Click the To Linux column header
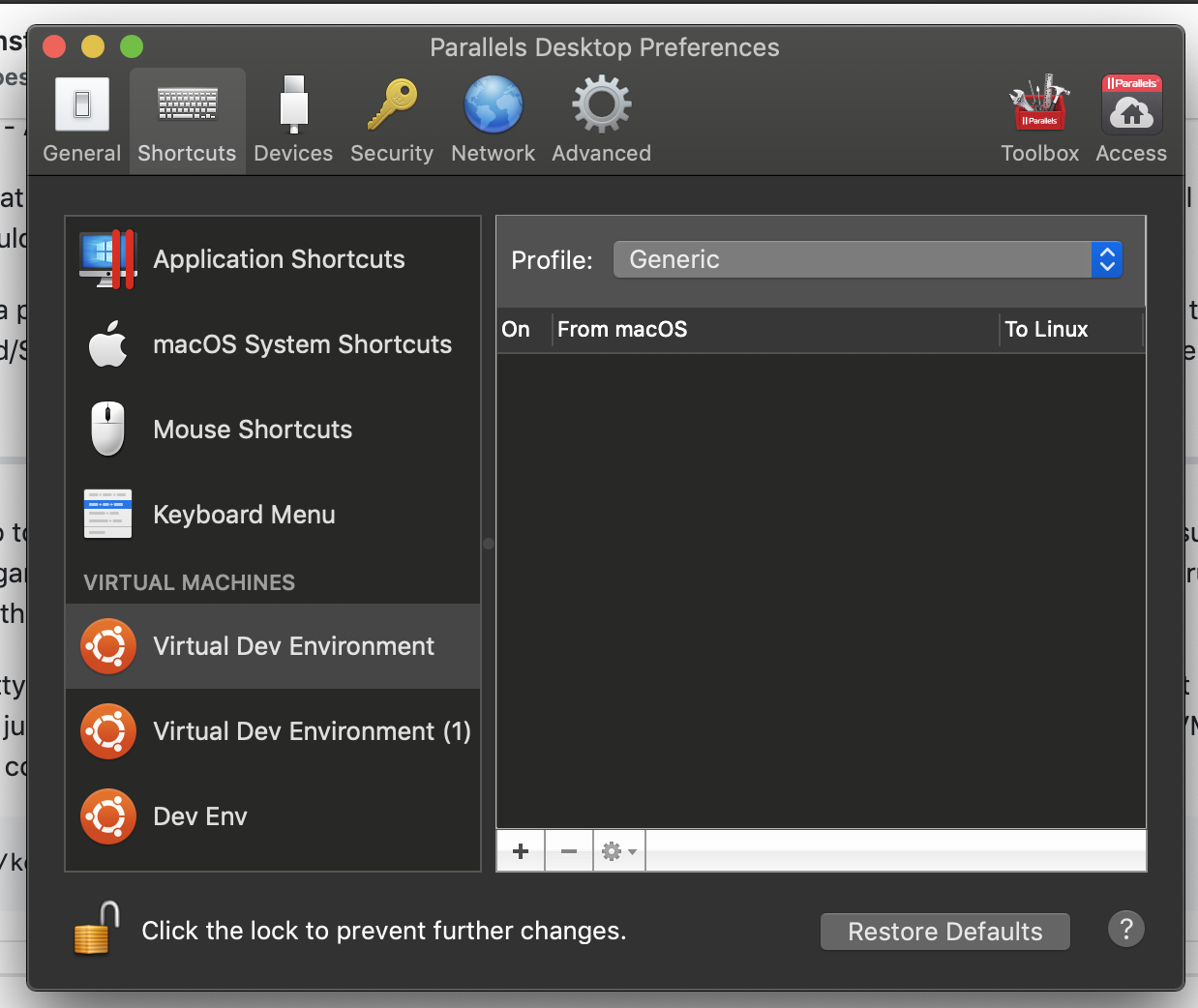Screen dimensions: 1198x1008 [1071, 330]
